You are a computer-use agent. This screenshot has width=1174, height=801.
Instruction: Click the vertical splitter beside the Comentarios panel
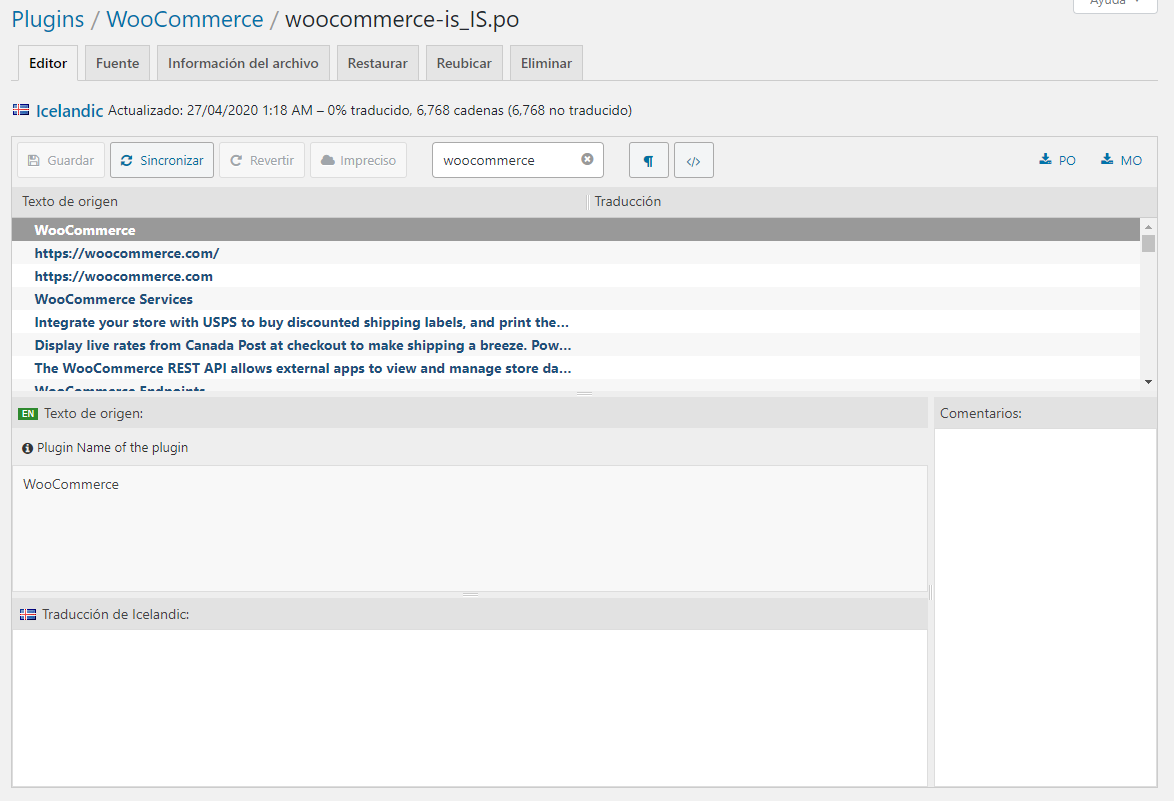(931, 592)
